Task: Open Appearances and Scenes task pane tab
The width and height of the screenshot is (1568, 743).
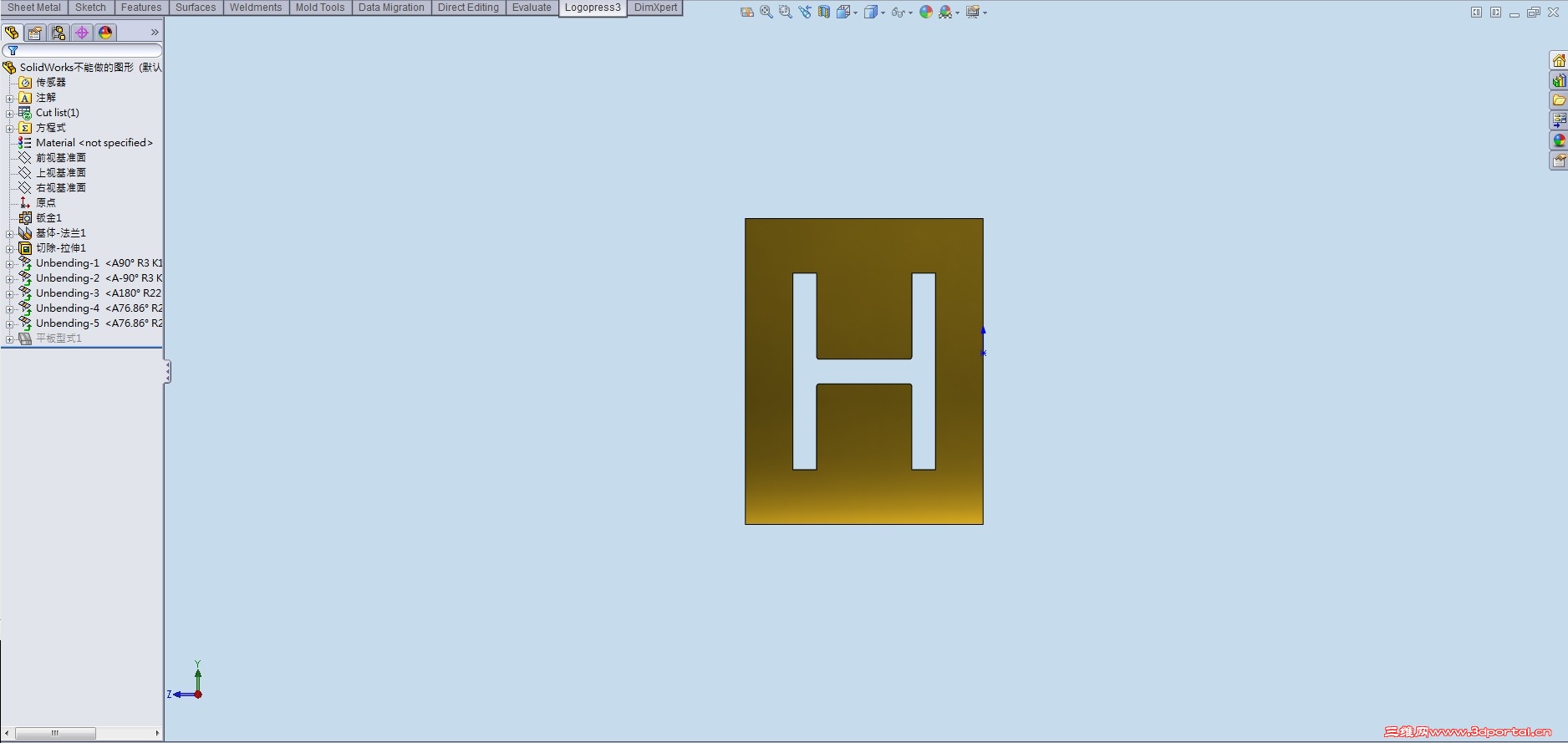Action: pos(1559,141)
